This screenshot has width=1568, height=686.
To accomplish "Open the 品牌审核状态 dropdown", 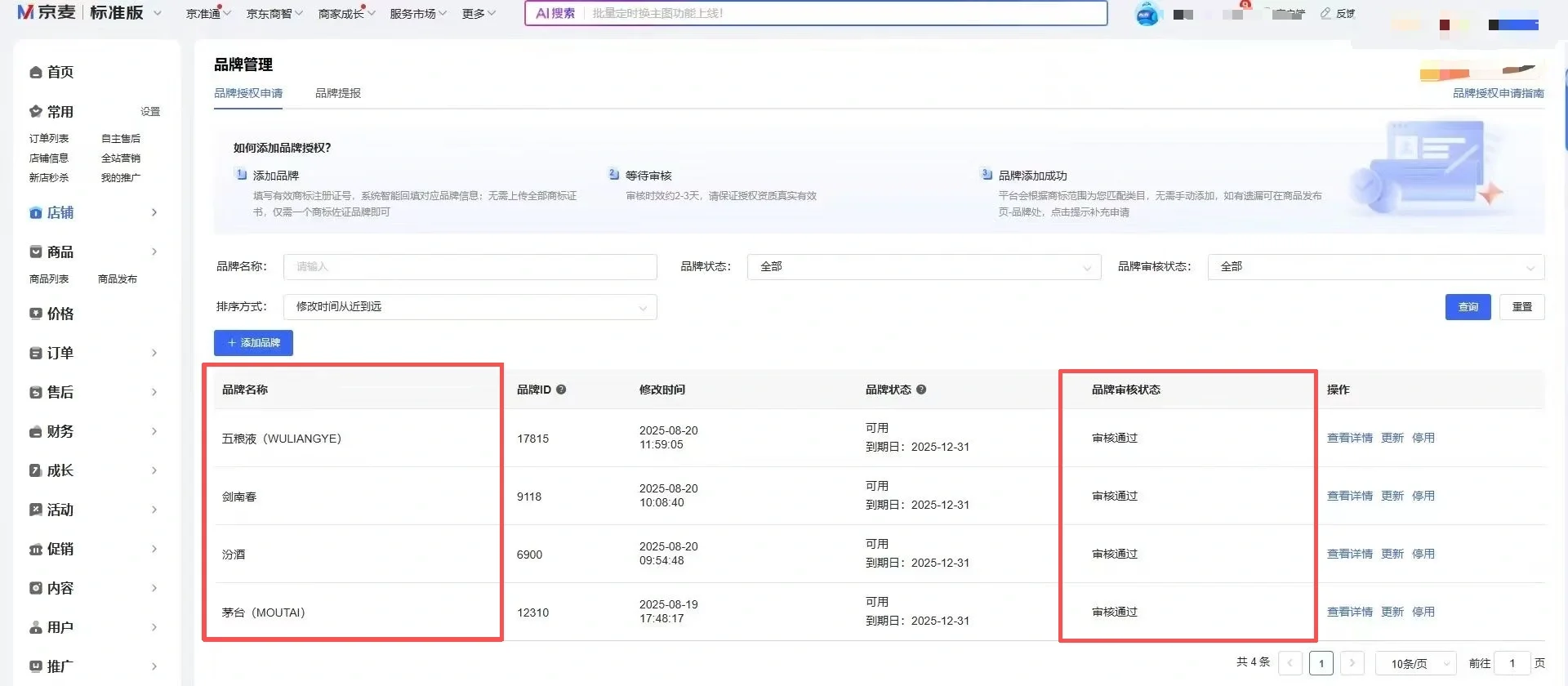I will click(x=1375, y=267).
